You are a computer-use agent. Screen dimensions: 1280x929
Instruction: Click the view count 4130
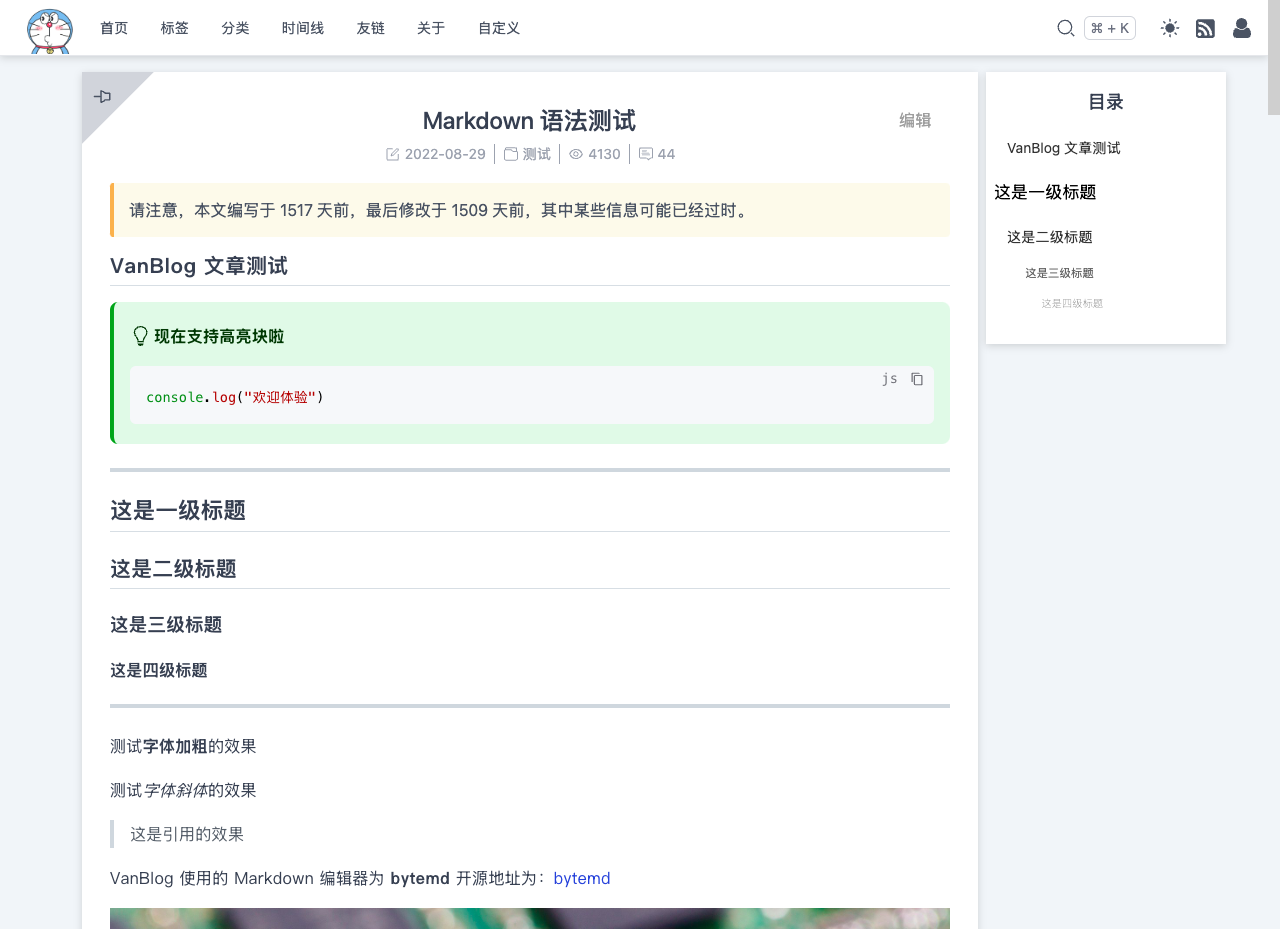(604, 154)
